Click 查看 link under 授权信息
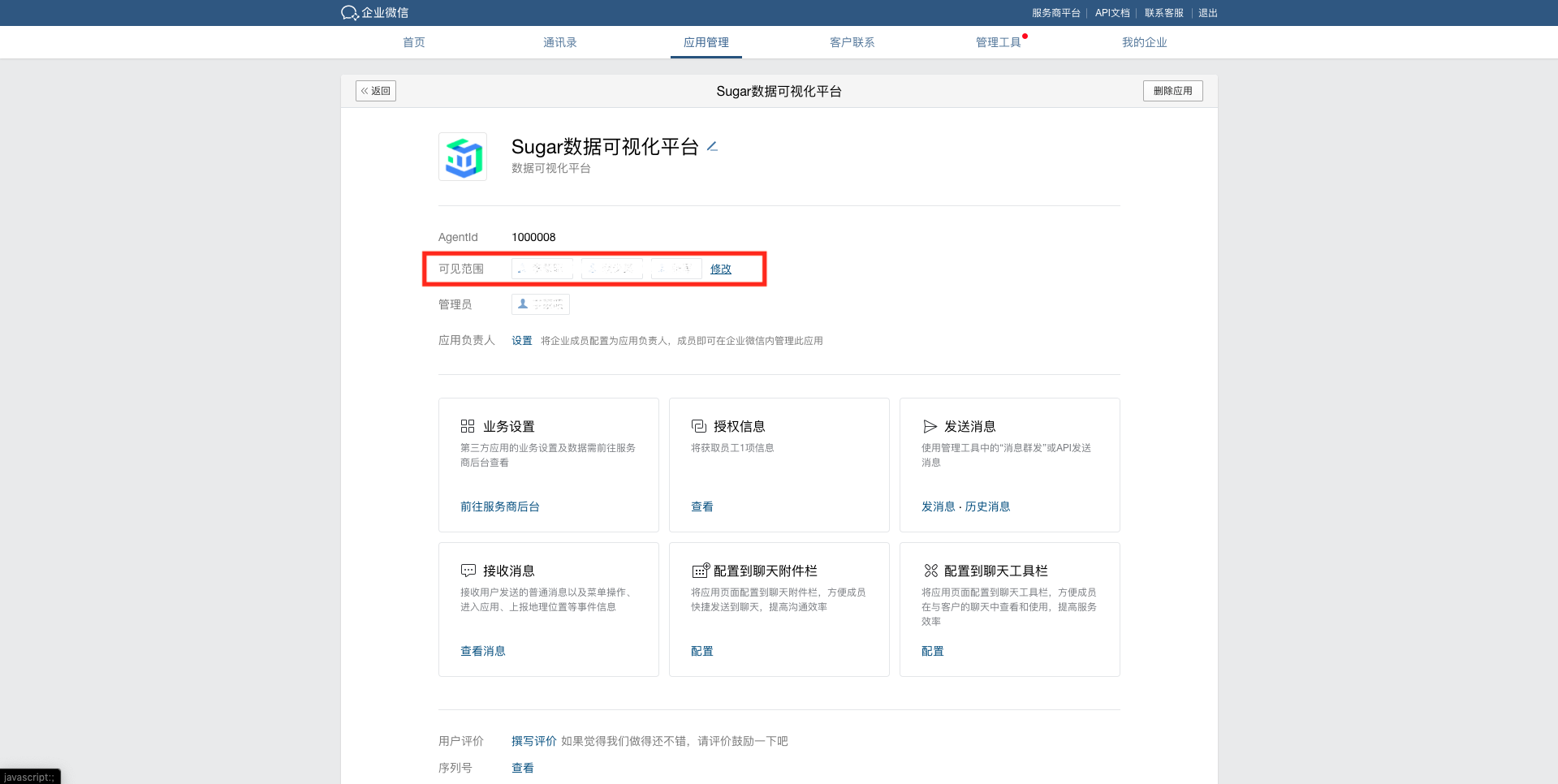This screenshot has width=1558, height=784. (702, 506)
